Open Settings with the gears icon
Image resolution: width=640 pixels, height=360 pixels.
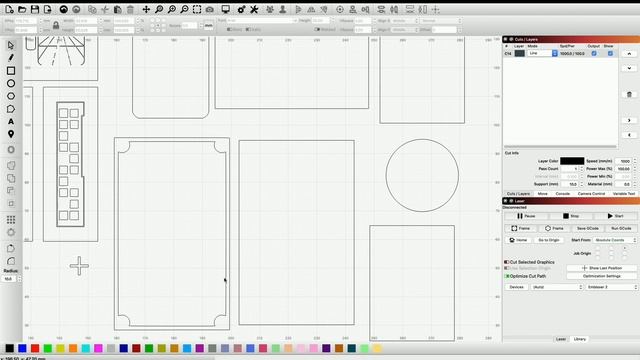[241, 9]
